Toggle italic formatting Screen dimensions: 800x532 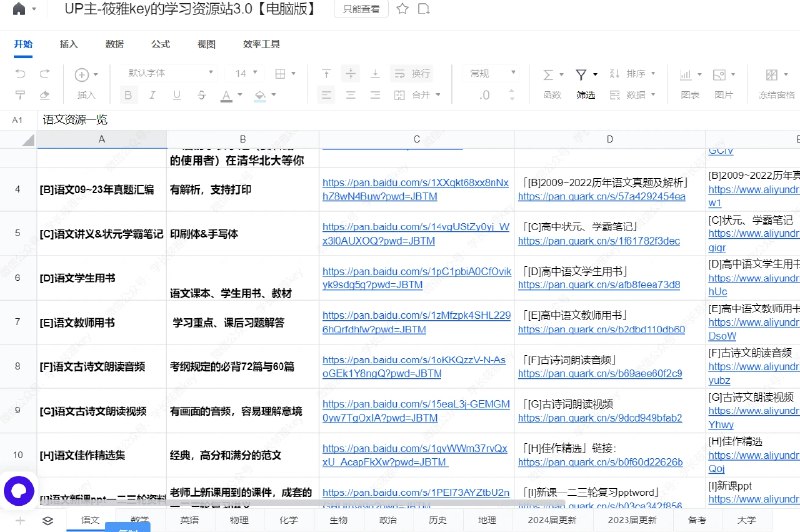pos(152,95)
